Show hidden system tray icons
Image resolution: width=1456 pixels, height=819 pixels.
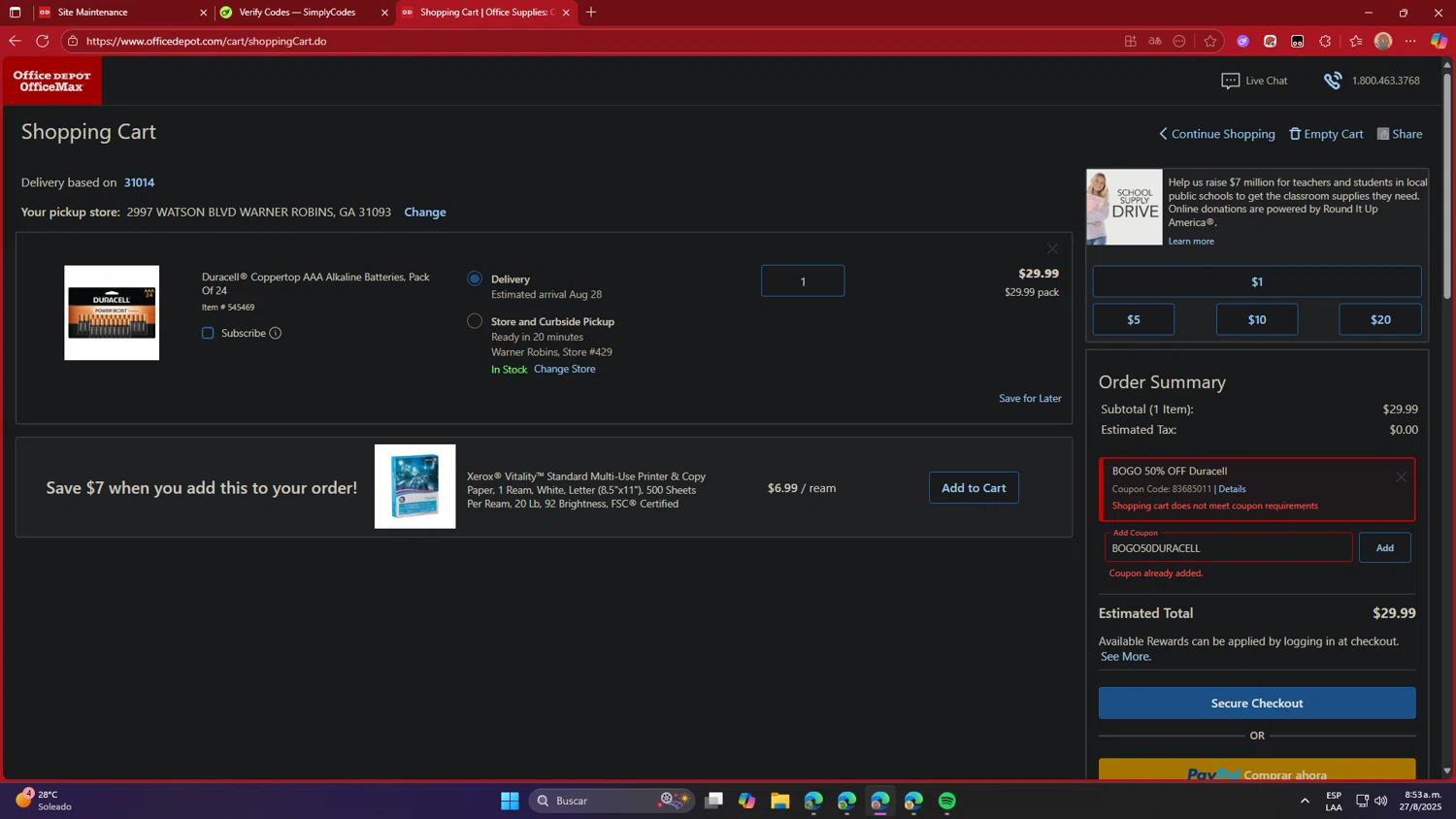point(1305,801)
